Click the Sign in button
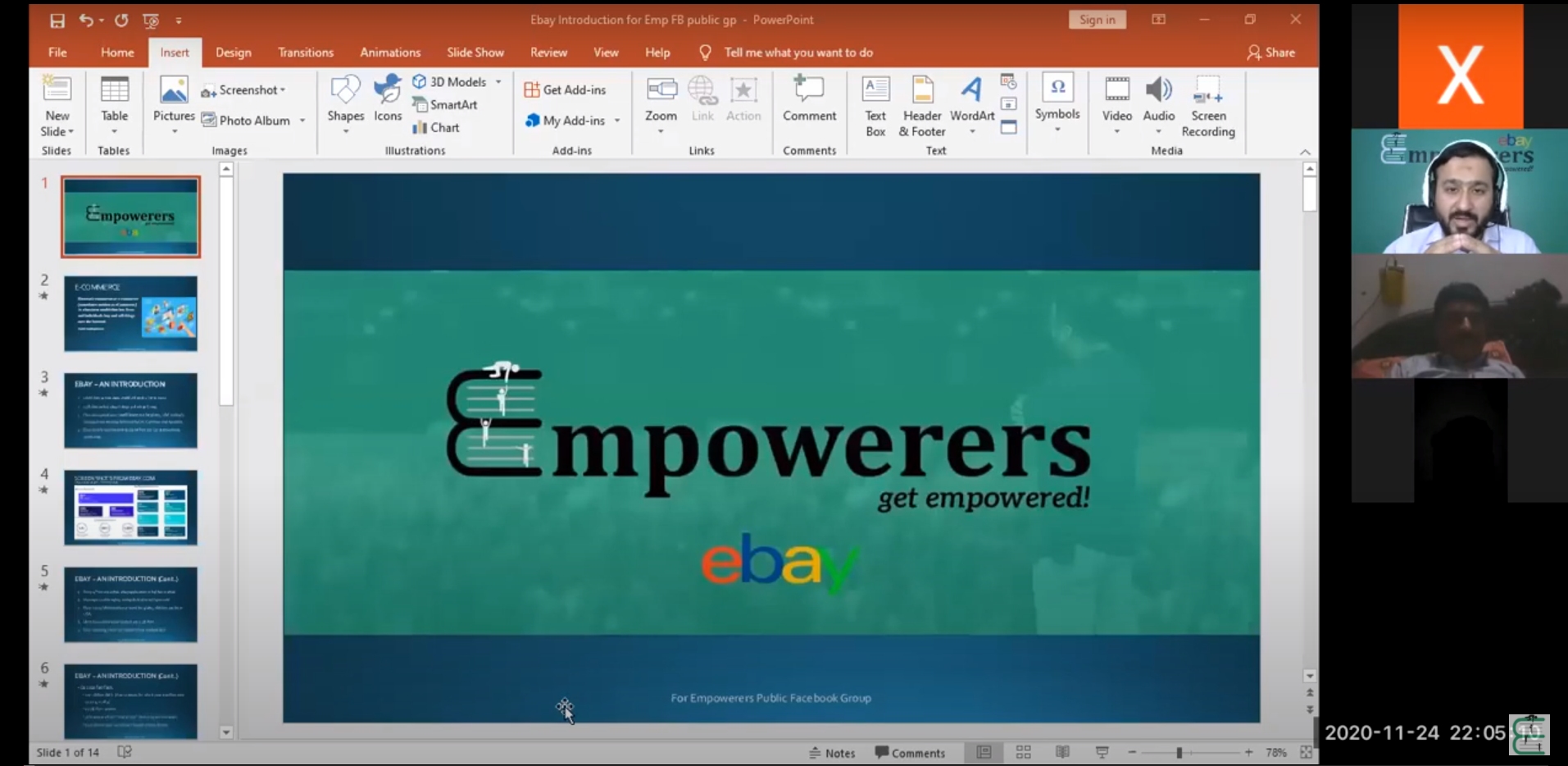Viewport: 1568px width, 766px height. (1097, 20)
